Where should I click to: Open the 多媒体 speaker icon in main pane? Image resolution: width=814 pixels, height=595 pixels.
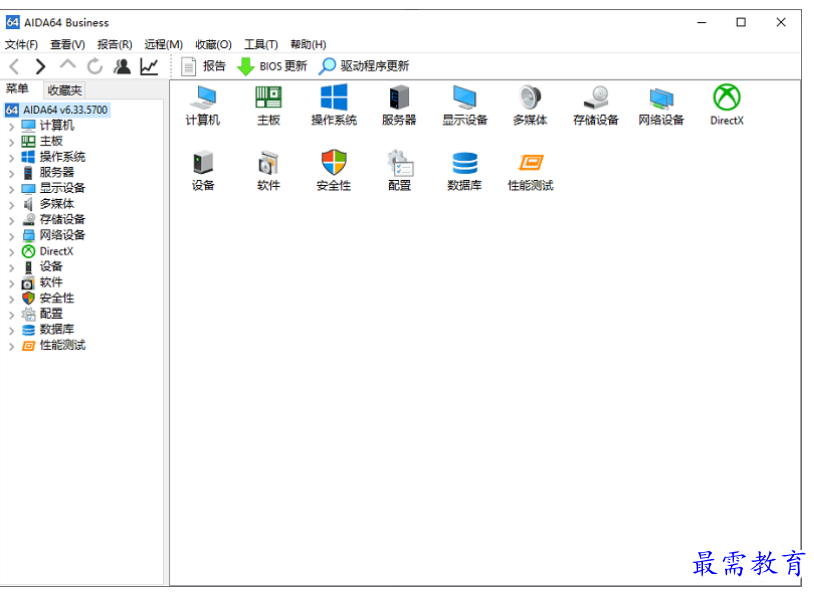click(x=530, y=105)
